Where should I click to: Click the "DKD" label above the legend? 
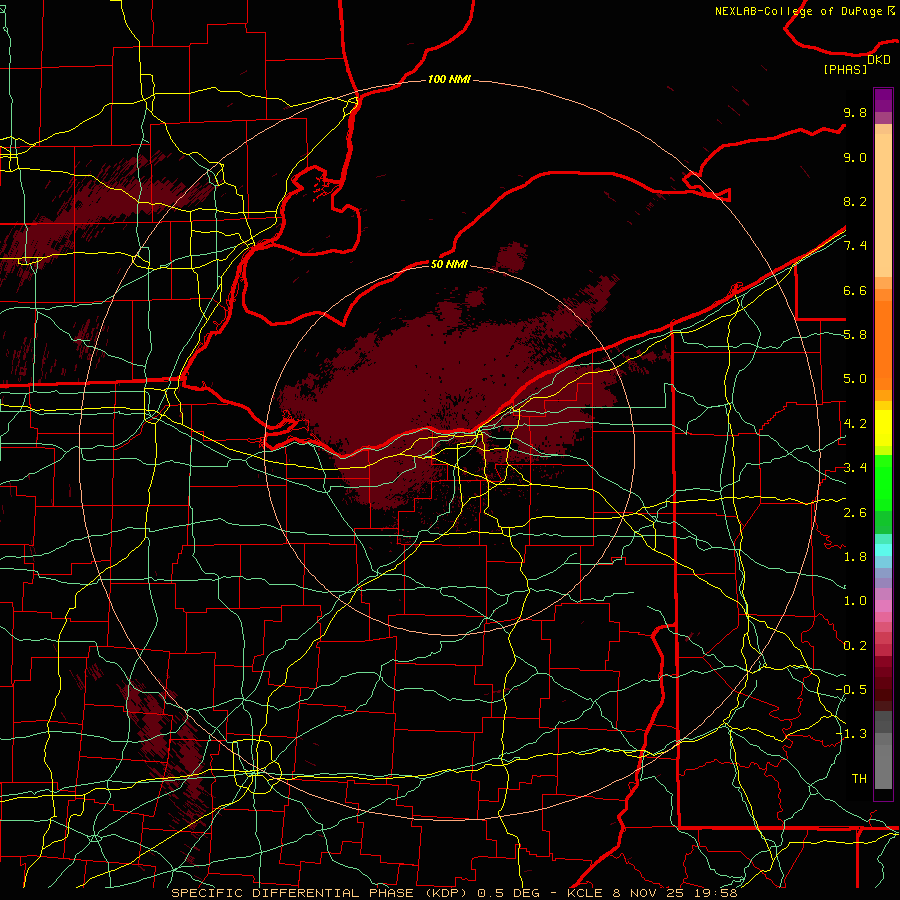[x=879, y=60]
